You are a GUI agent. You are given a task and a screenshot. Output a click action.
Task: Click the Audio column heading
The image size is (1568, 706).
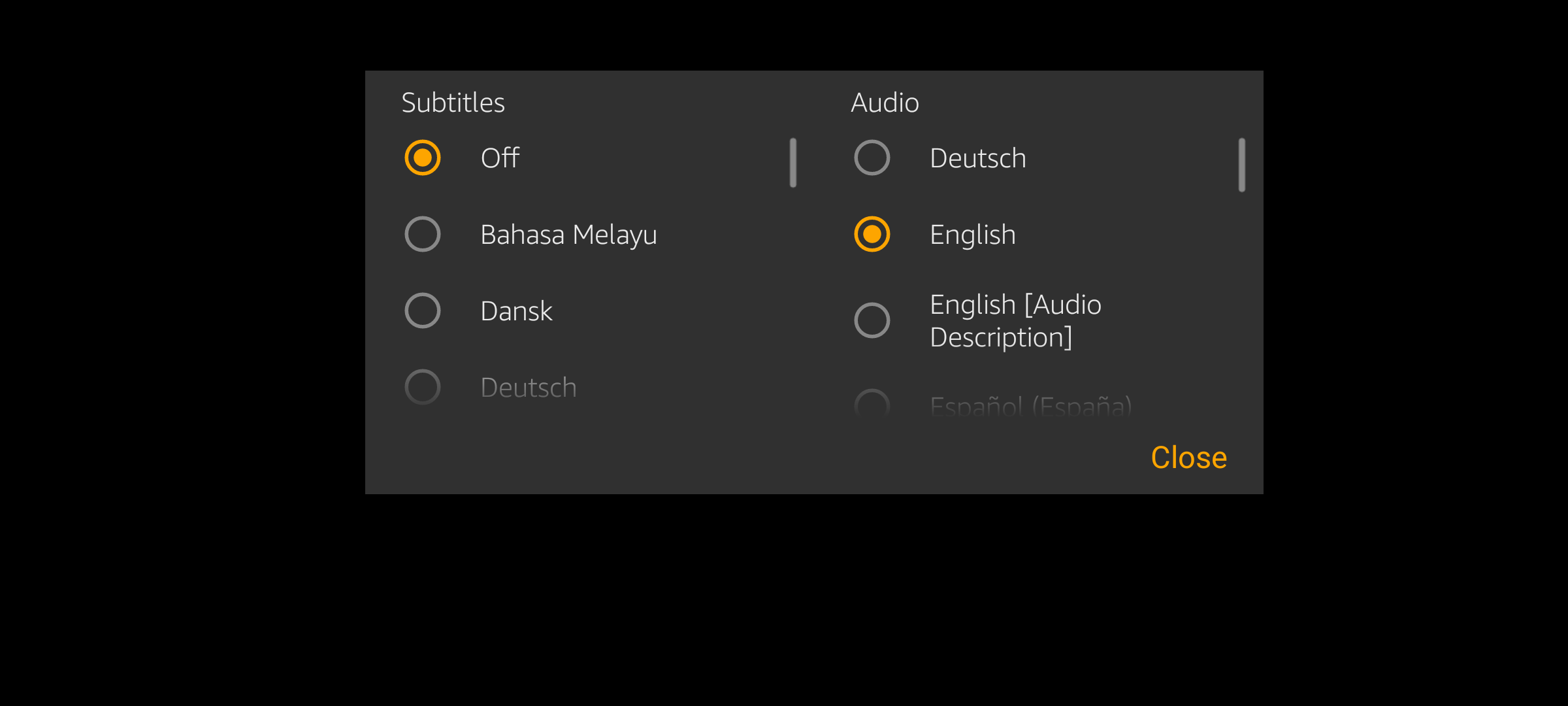[x=885, y=103]
